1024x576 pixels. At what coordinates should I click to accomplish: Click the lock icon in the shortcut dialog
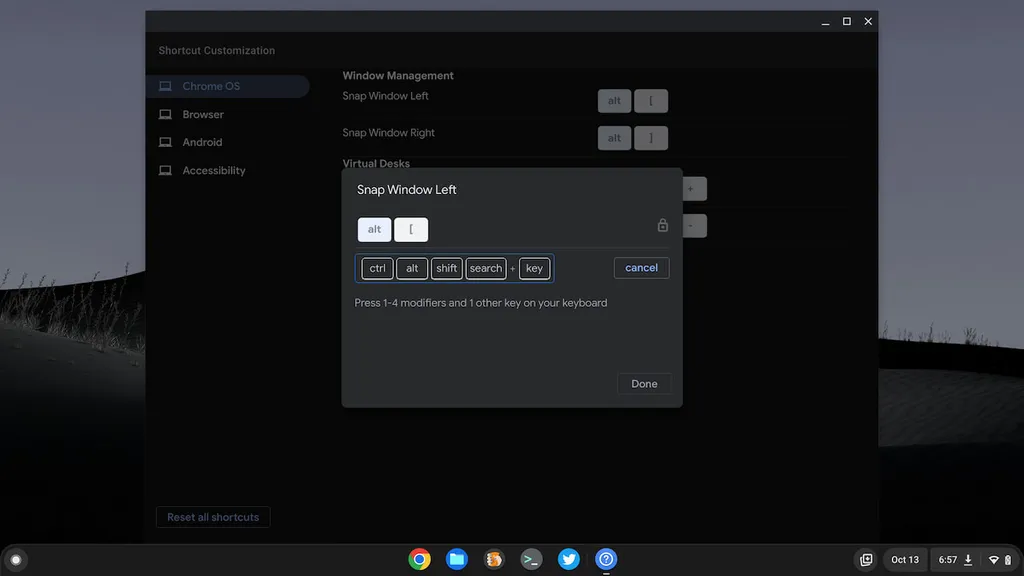(x=662, y=226)
